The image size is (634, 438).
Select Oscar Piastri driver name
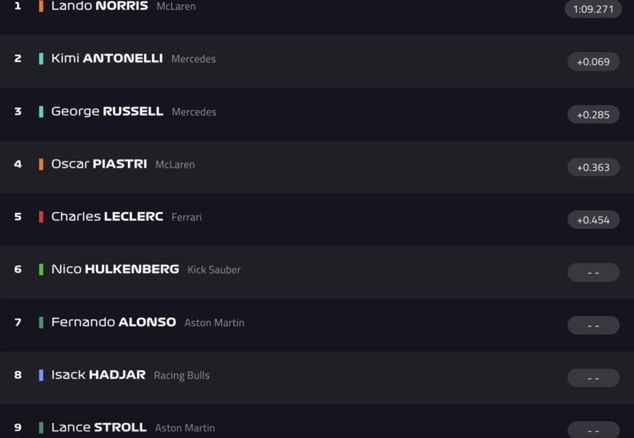(99, 164)
